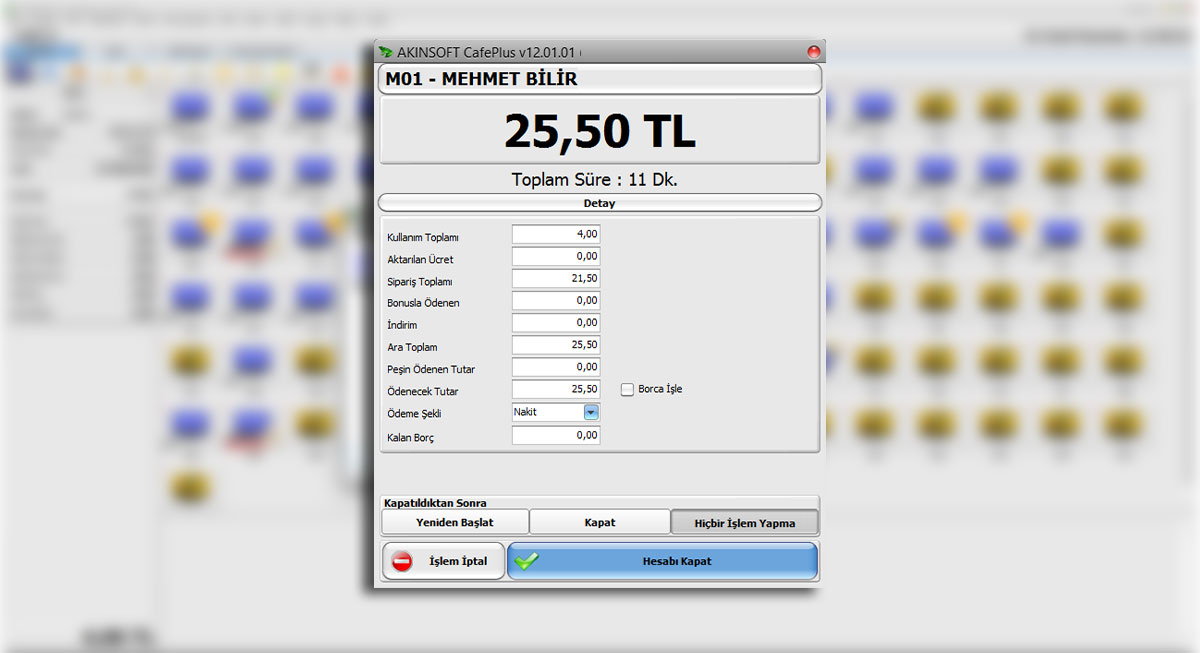Click the Bonusla Ödenen input box

coord(555,300)
